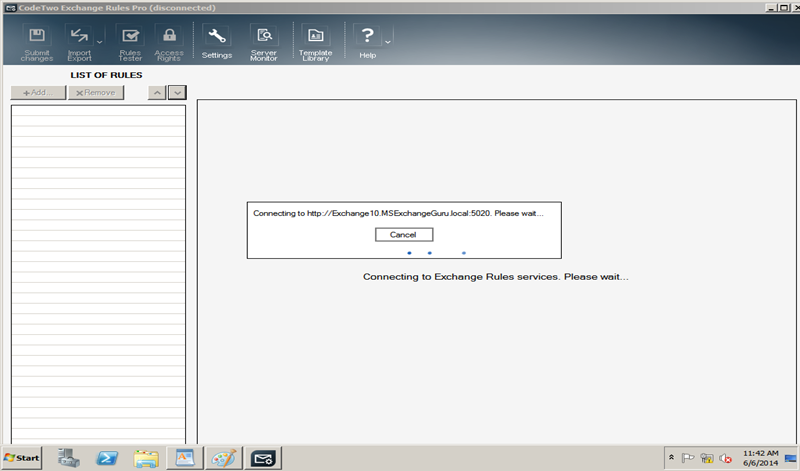
Task: Launch PowerShell from the taskbar
Action: (107, 458)
